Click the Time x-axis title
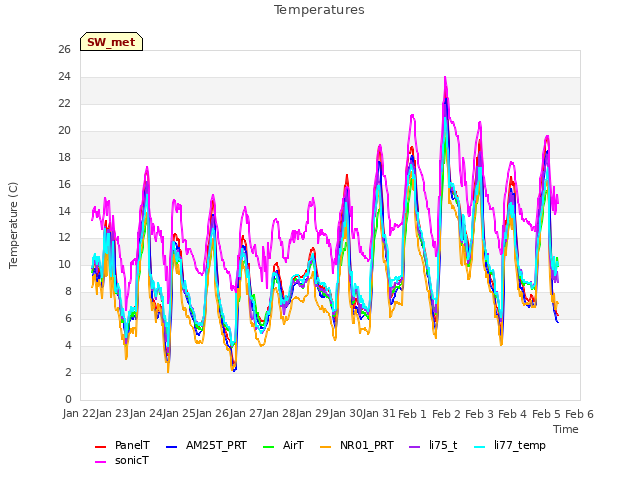The height and width of the screenshot is (480, 640). (566, 429)
